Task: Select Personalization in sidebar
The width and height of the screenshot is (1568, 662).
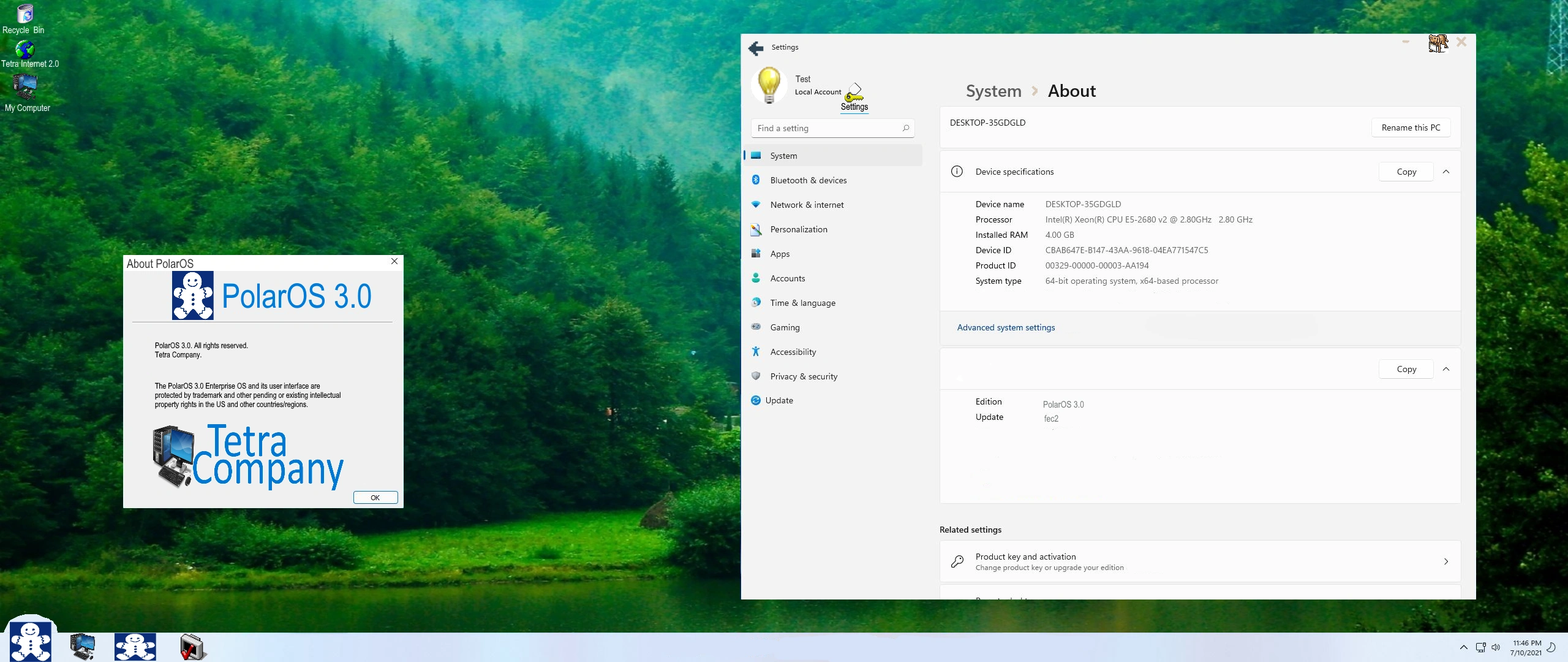Action: [798, 229]
